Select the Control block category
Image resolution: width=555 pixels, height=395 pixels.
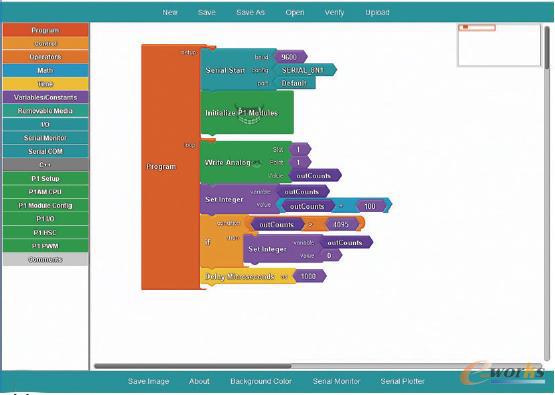[x=45, y=44]
